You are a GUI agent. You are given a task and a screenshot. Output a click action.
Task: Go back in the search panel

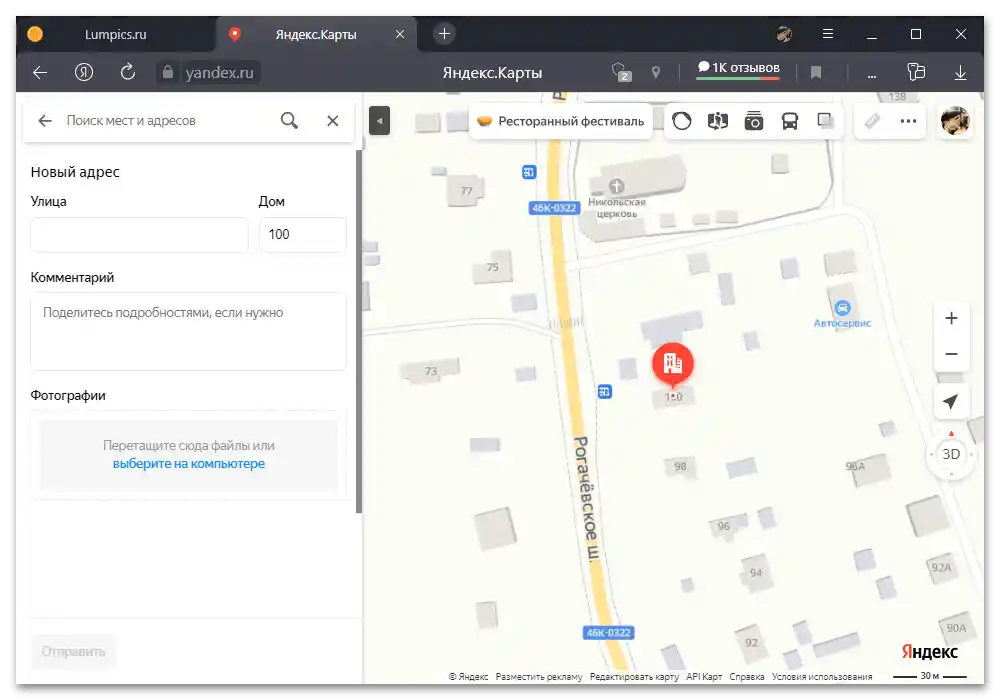(45, 120)
